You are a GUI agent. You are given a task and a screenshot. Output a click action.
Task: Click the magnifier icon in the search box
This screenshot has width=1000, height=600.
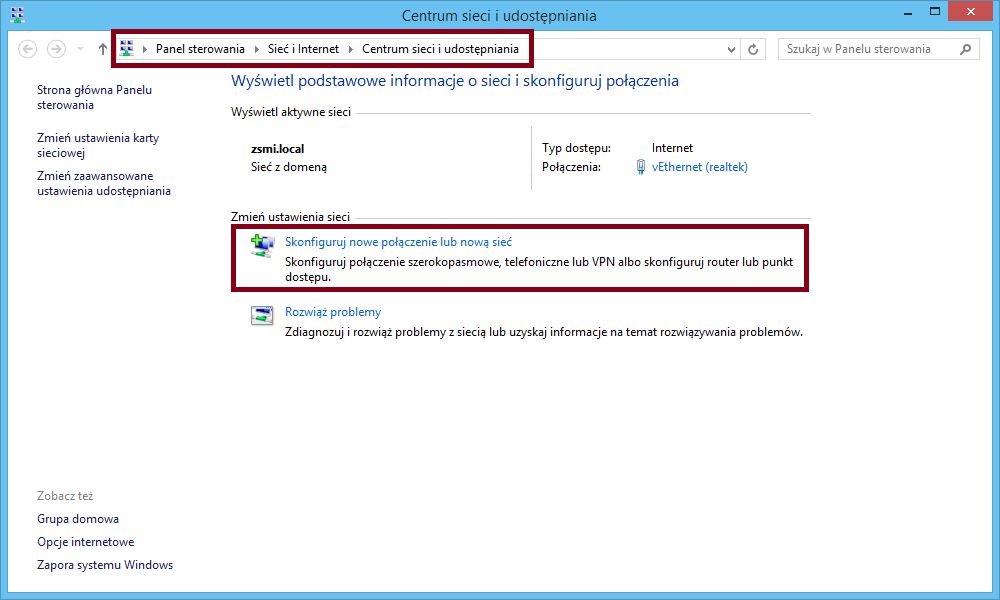pyautogui.click(x=966, y=49)
